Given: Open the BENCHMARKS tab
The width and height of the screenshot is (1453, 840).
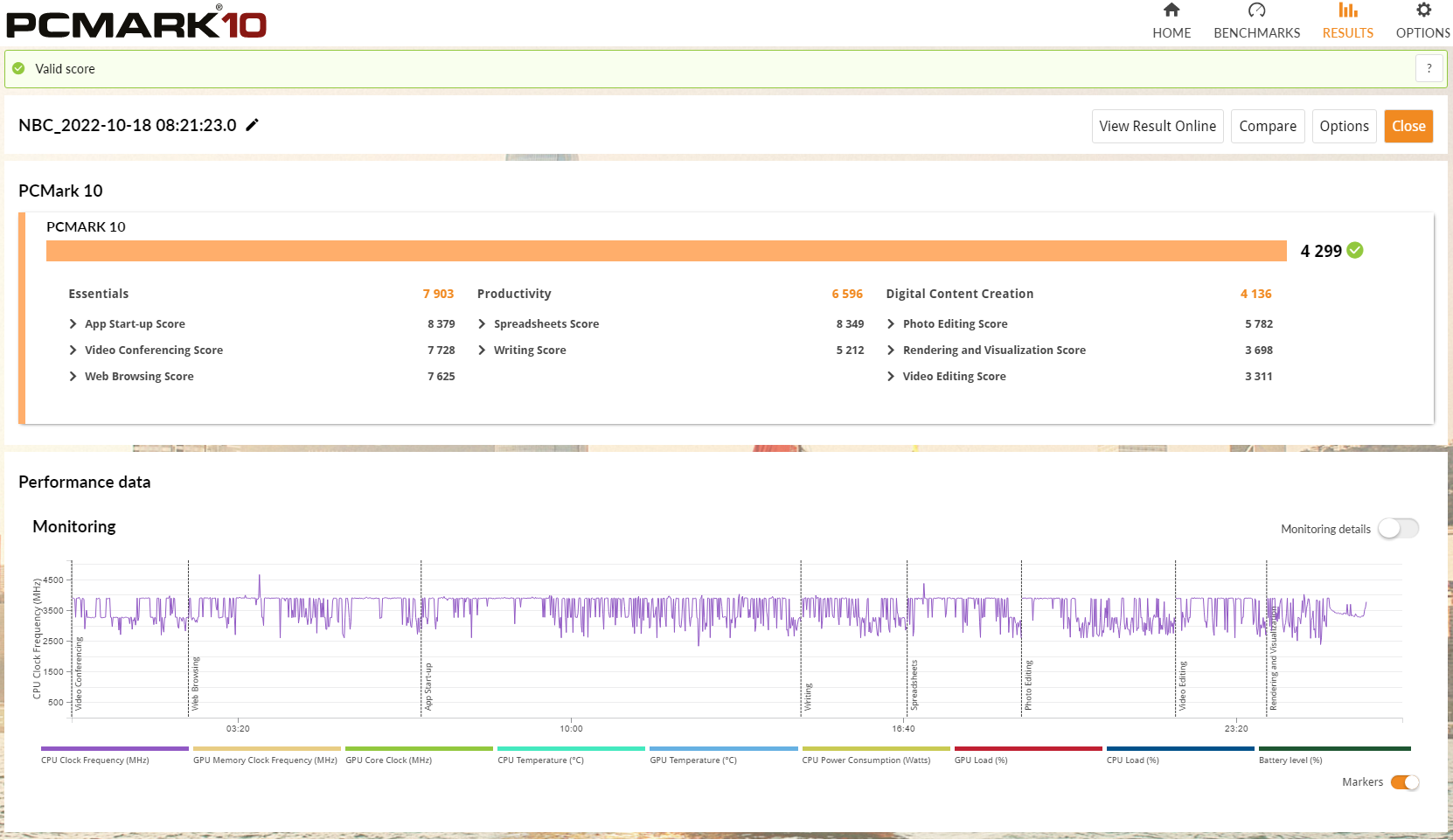Looking at the screenshot, I should pyautogui.click(x=1256, y=23).
